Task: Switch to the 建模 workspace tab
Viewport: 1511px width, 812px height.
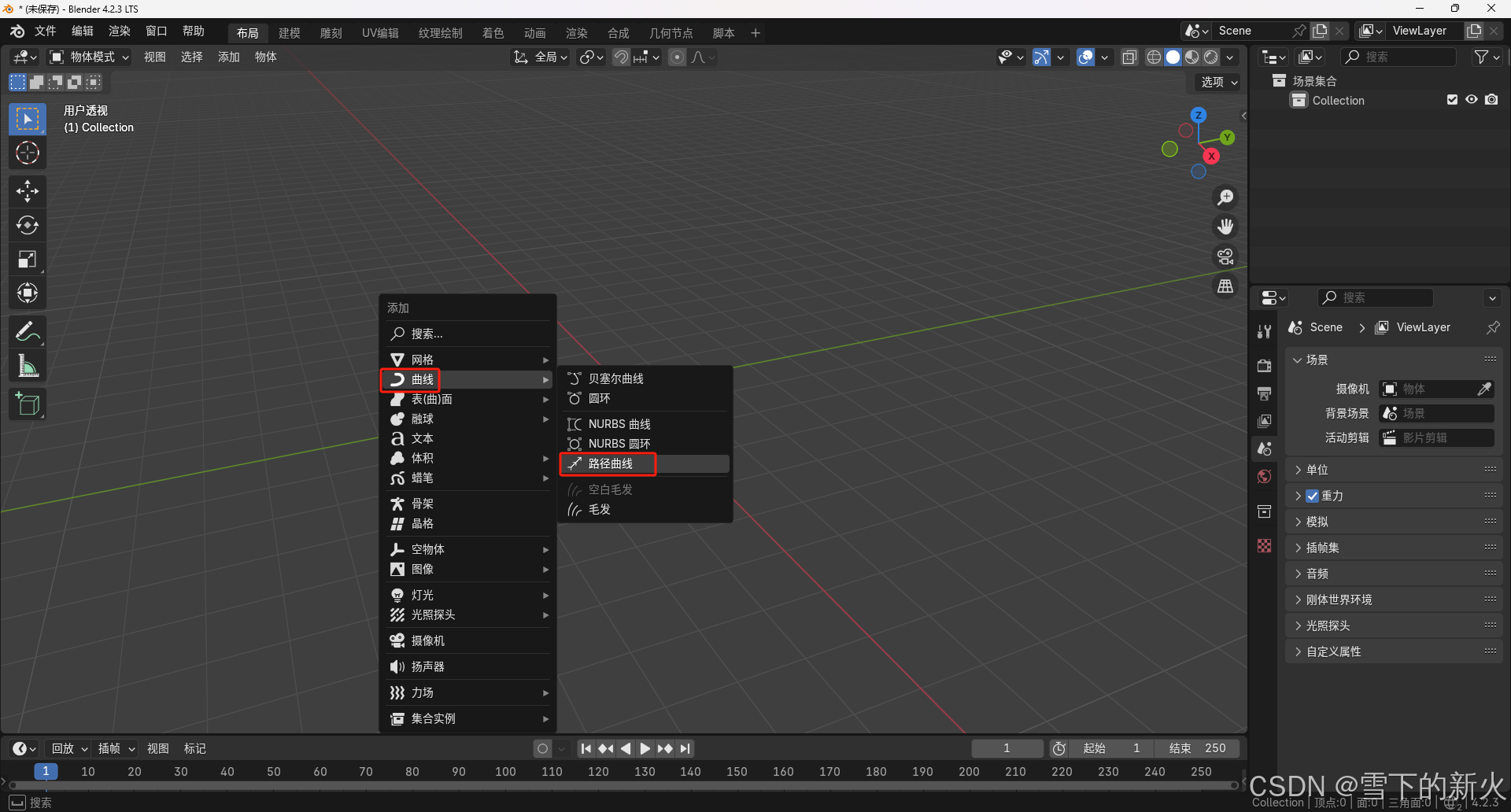Action: [289, 33]
